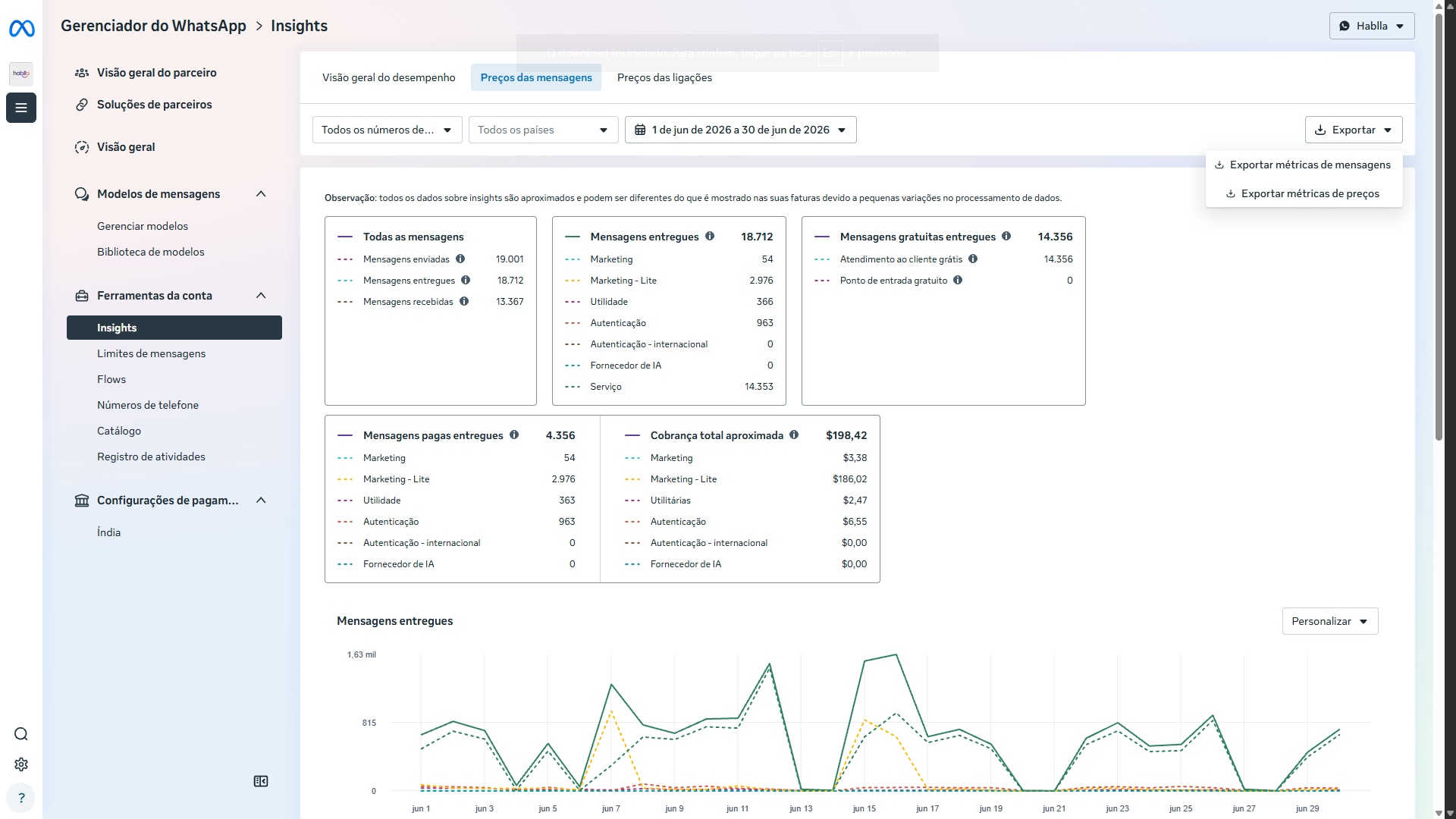
Task: Open the Todos os países dropdown
Action: pyautogui.click(x=544, y=130)
